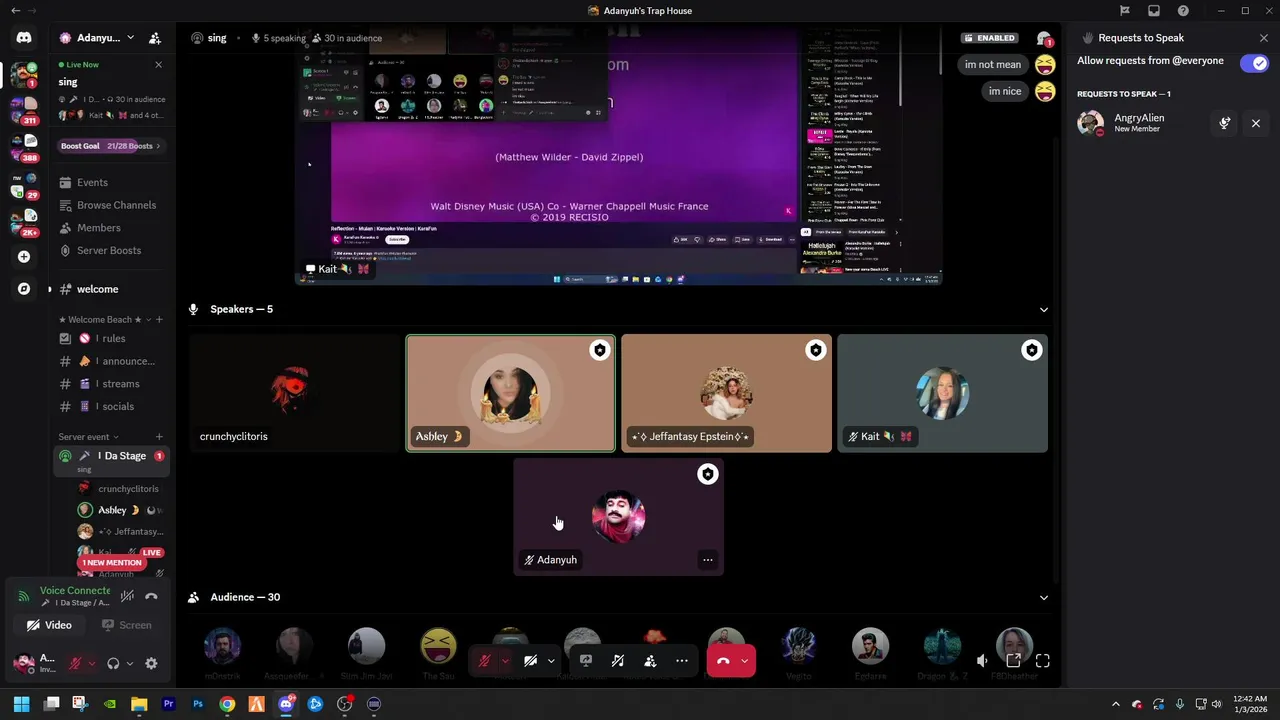Unmute mic in stage control bar
Viewport: 1280px width, 720px height.
484,661
